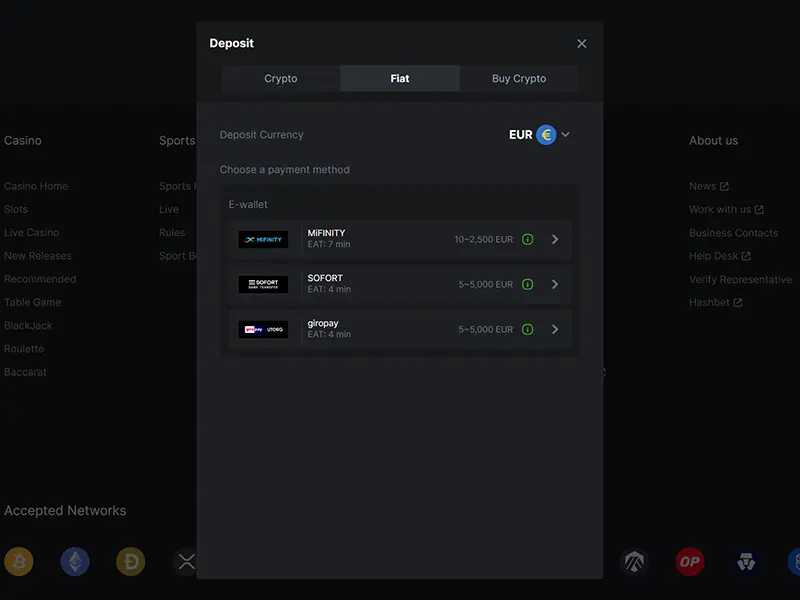Select the Fiat tab
This screenshot has width=800, height=600.
pyautogui.click(x=400, y=79)
